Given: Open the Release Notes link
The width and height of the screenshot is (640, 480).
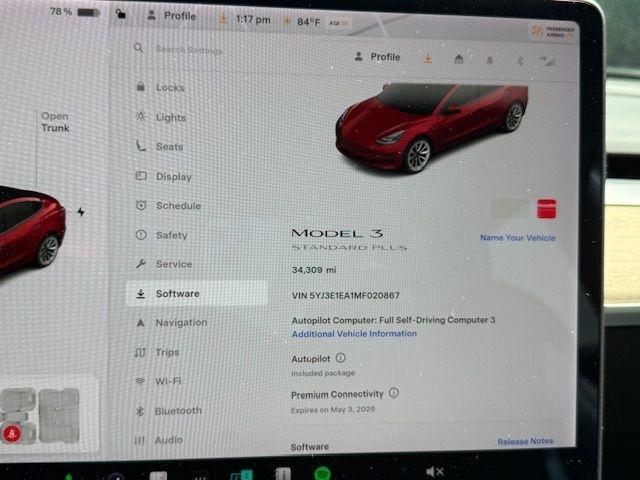Looking at the screenshot, I should pos(525,442).
